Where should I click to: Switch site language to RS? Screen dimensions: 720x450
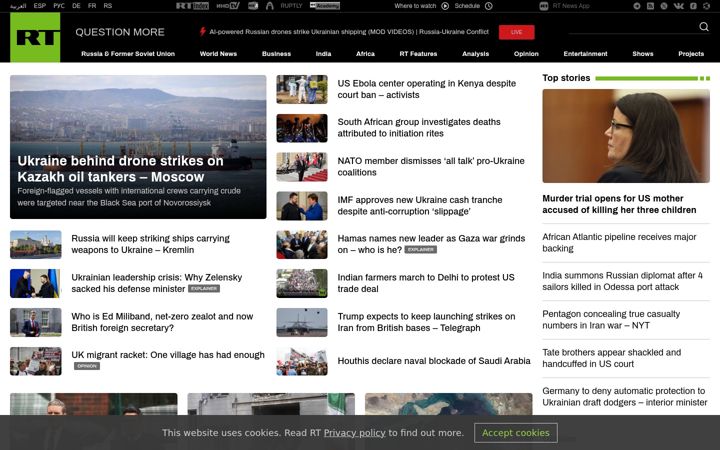(107, 6)
